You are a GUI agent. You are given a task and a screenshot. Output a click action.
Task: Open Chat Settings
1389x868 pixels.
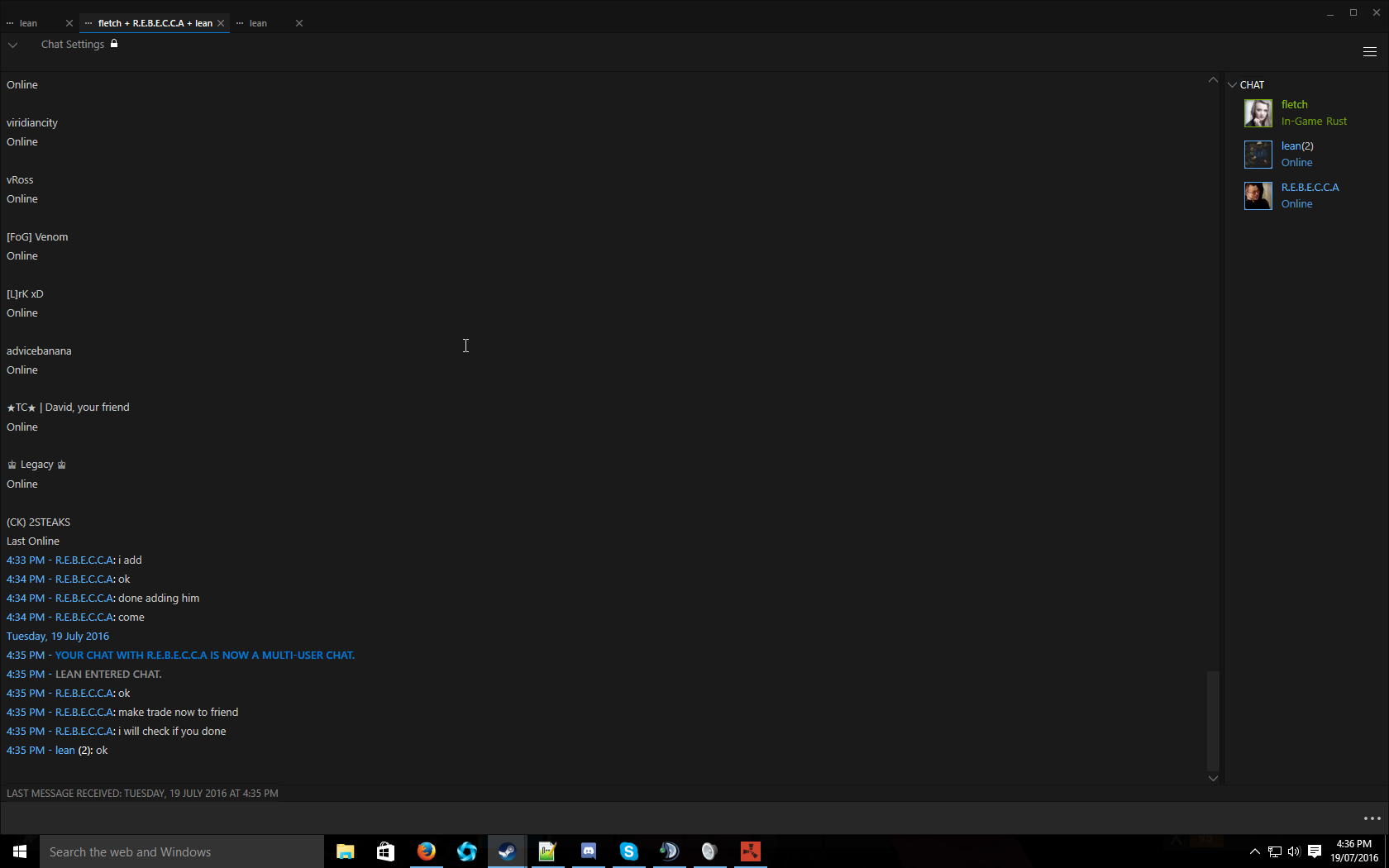[x=73, y=45]
